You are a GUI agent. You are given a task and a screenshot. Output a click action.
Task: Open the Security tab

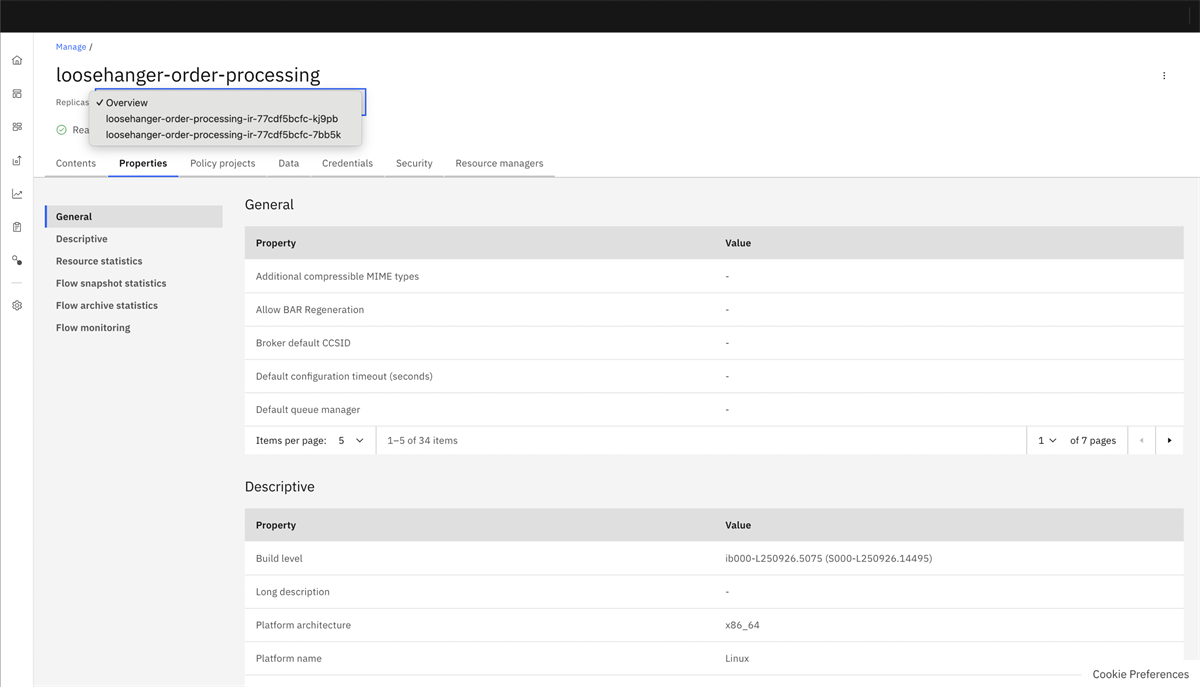click(414, 163)
